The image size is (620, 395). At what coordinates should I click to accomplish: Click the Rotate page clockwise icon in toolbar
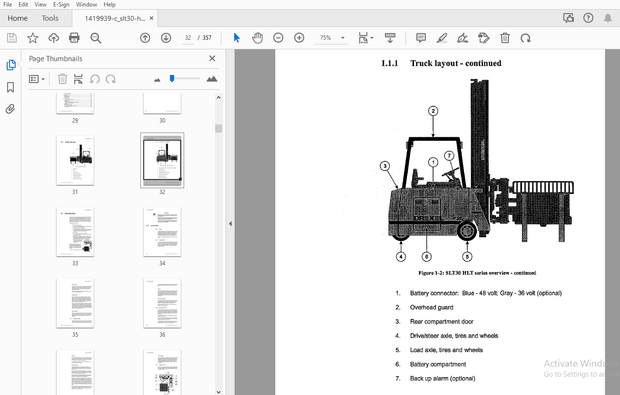525,38
